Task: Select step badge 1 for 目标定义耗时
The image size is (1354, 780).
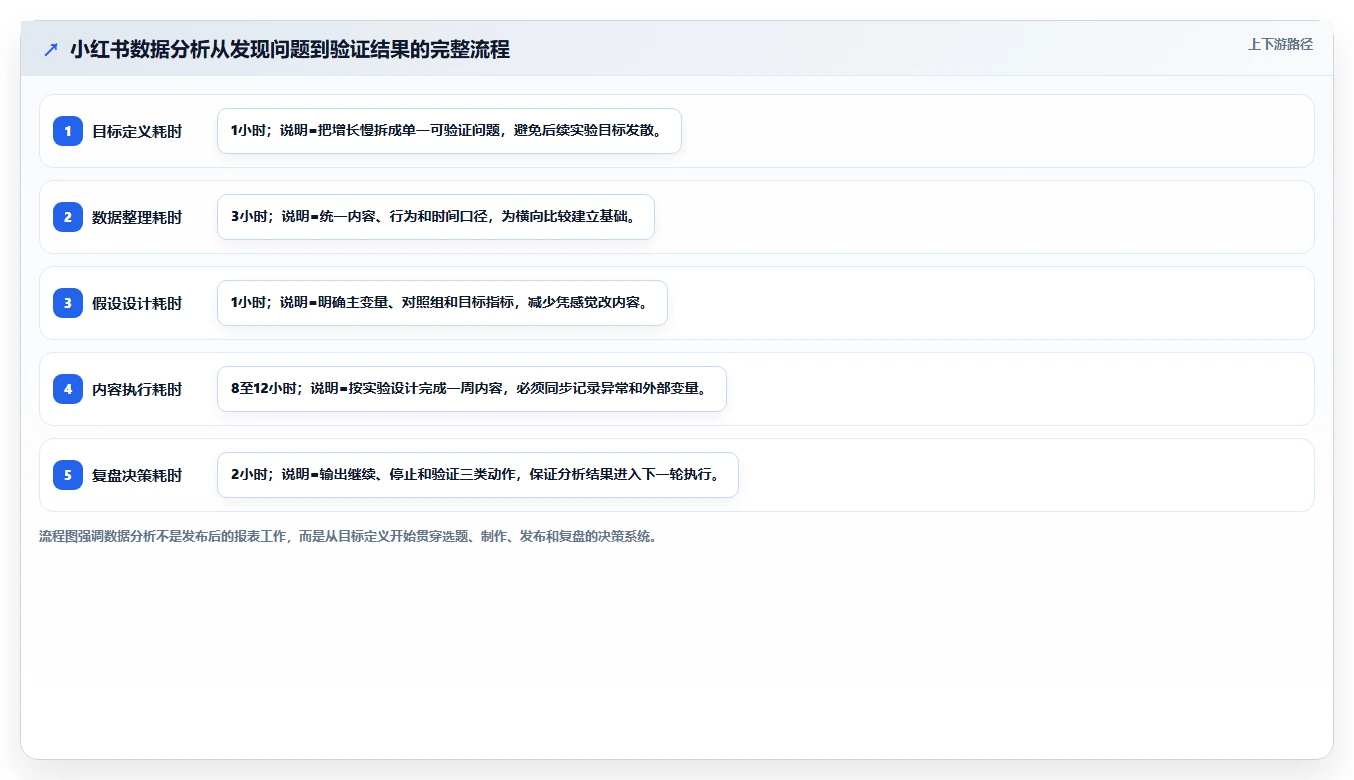Action: pyautogui.click(x=68, y=131)
